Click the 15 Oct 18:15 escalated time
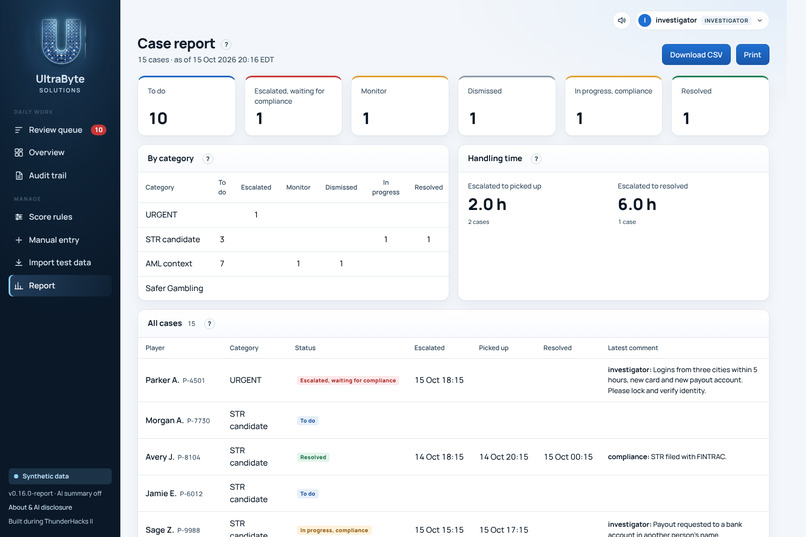 (x=439, y=380)
